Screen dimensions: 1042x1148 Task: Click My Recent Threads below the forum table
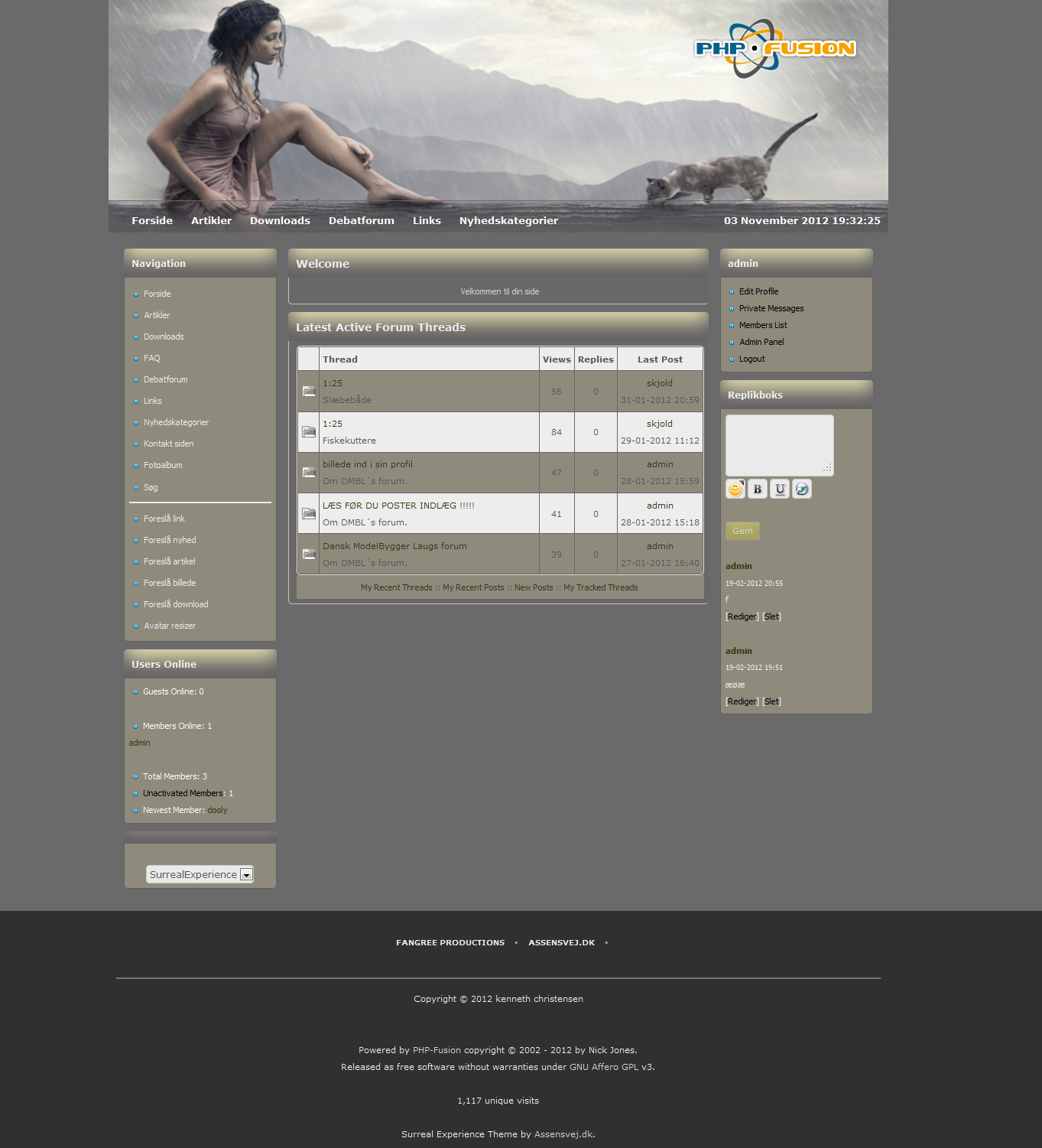[x=397, y=587]
